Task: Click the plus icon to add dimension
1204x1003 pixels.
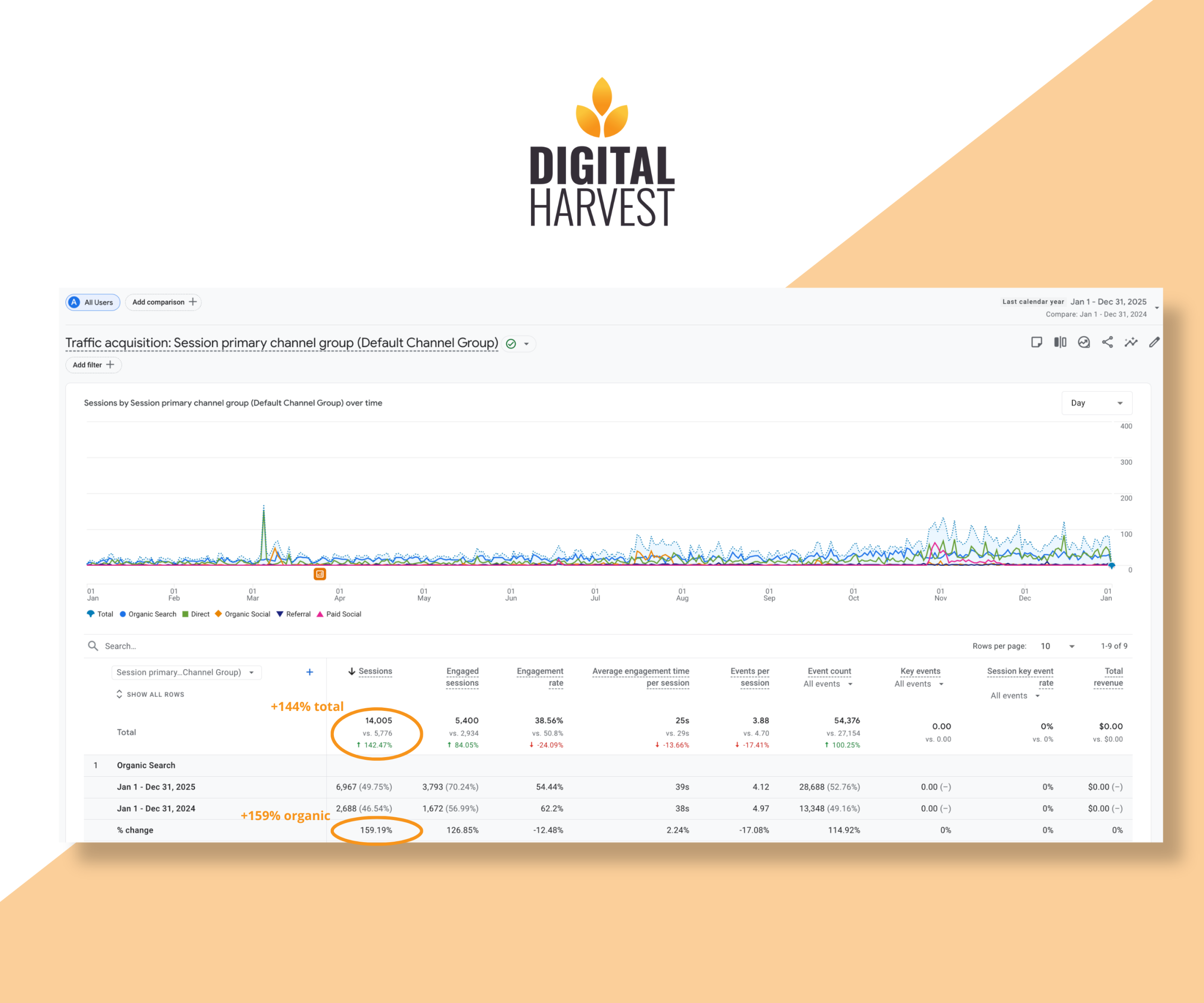Action: click(309, 672)
